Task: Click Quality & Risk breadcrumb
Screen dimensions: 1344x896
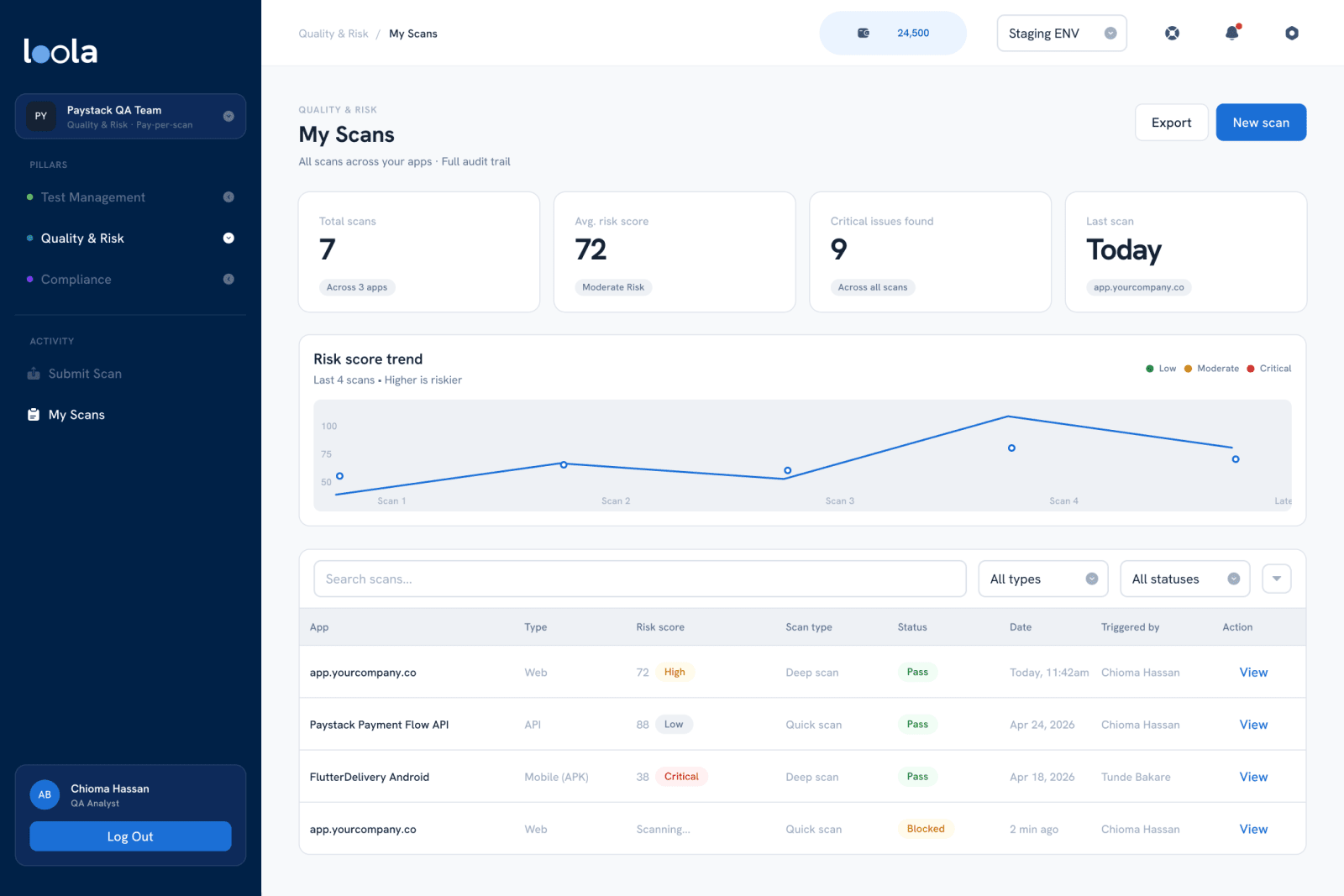Action: (333, 34)
